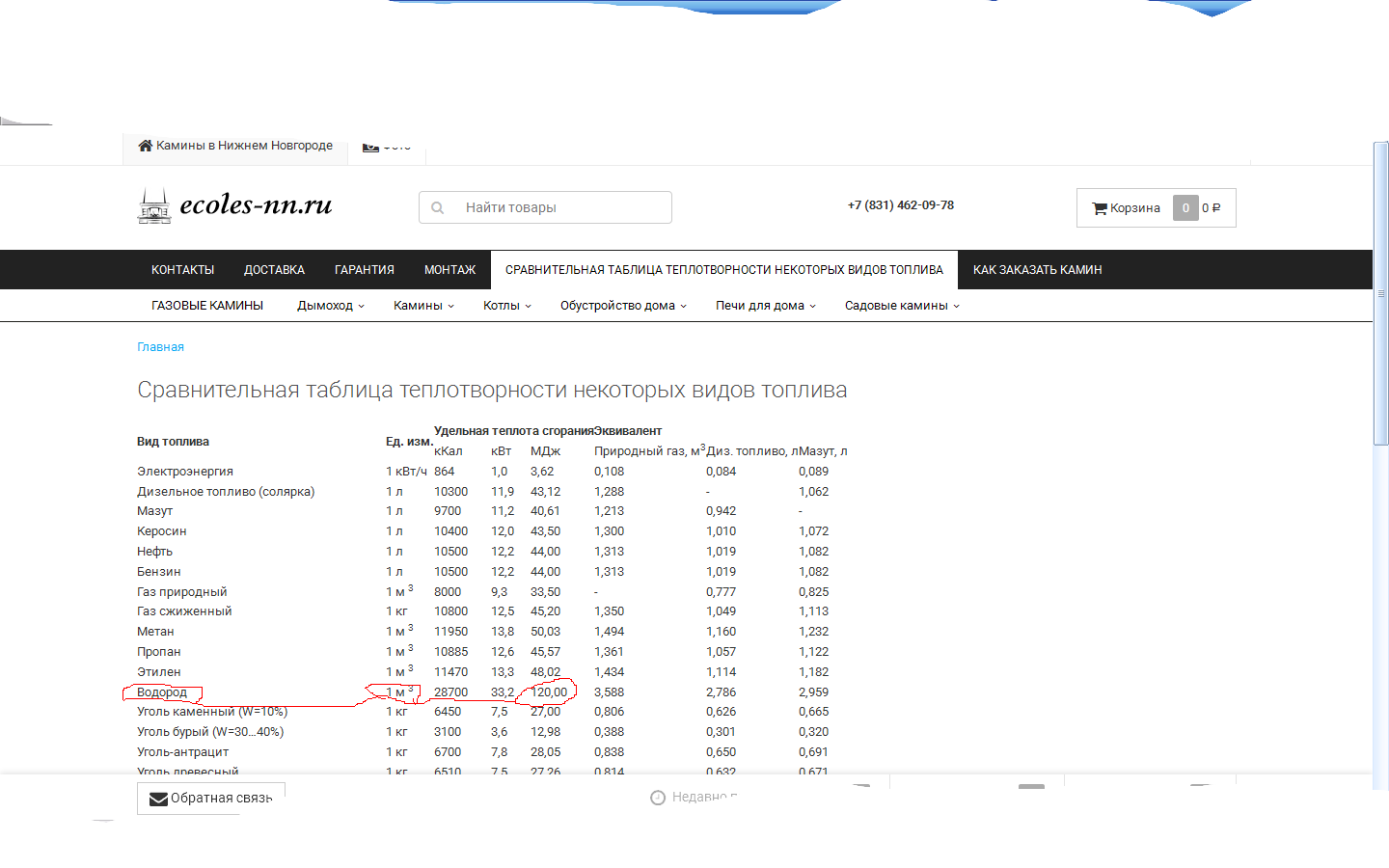Select КАК ЗАКАЗАТЬ КАМИН in navigation

pos(1037,270)
